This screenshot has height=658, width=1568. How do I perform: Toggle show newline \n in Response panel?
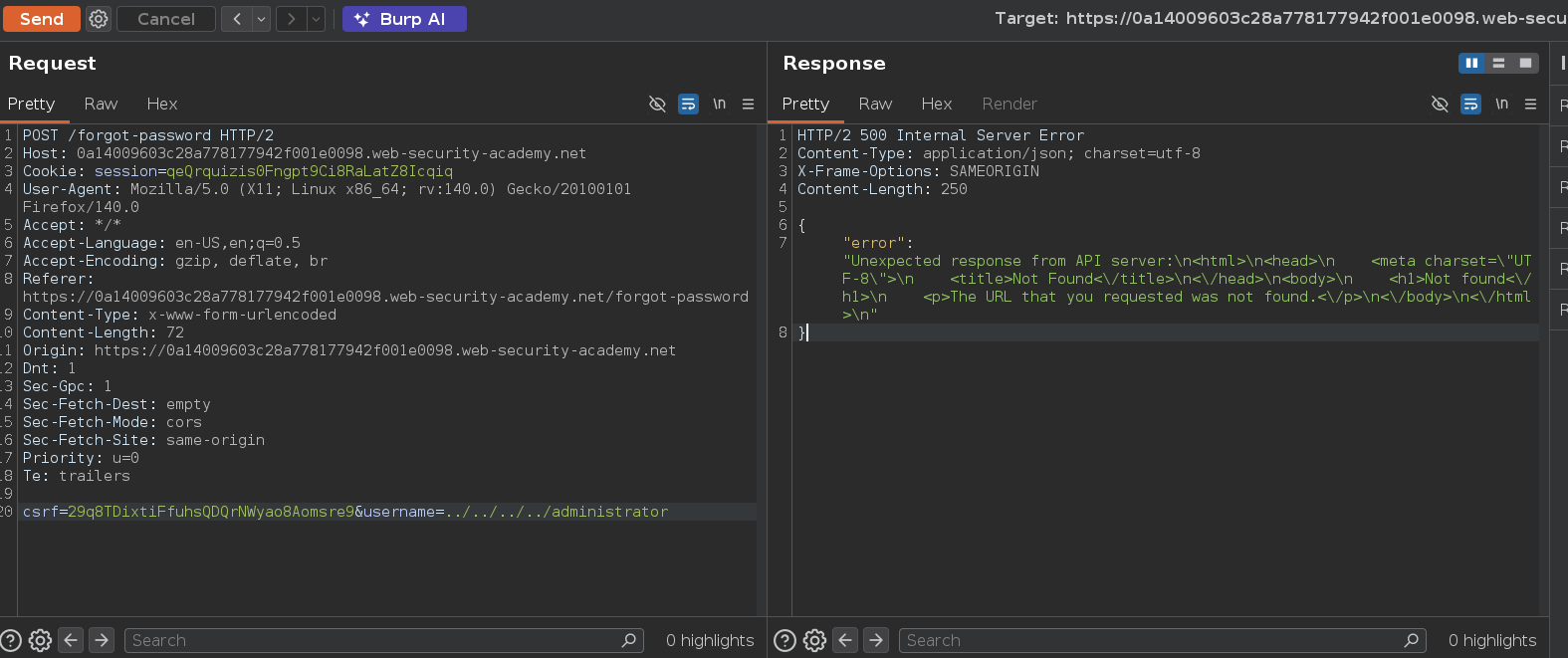(1501, 104)
